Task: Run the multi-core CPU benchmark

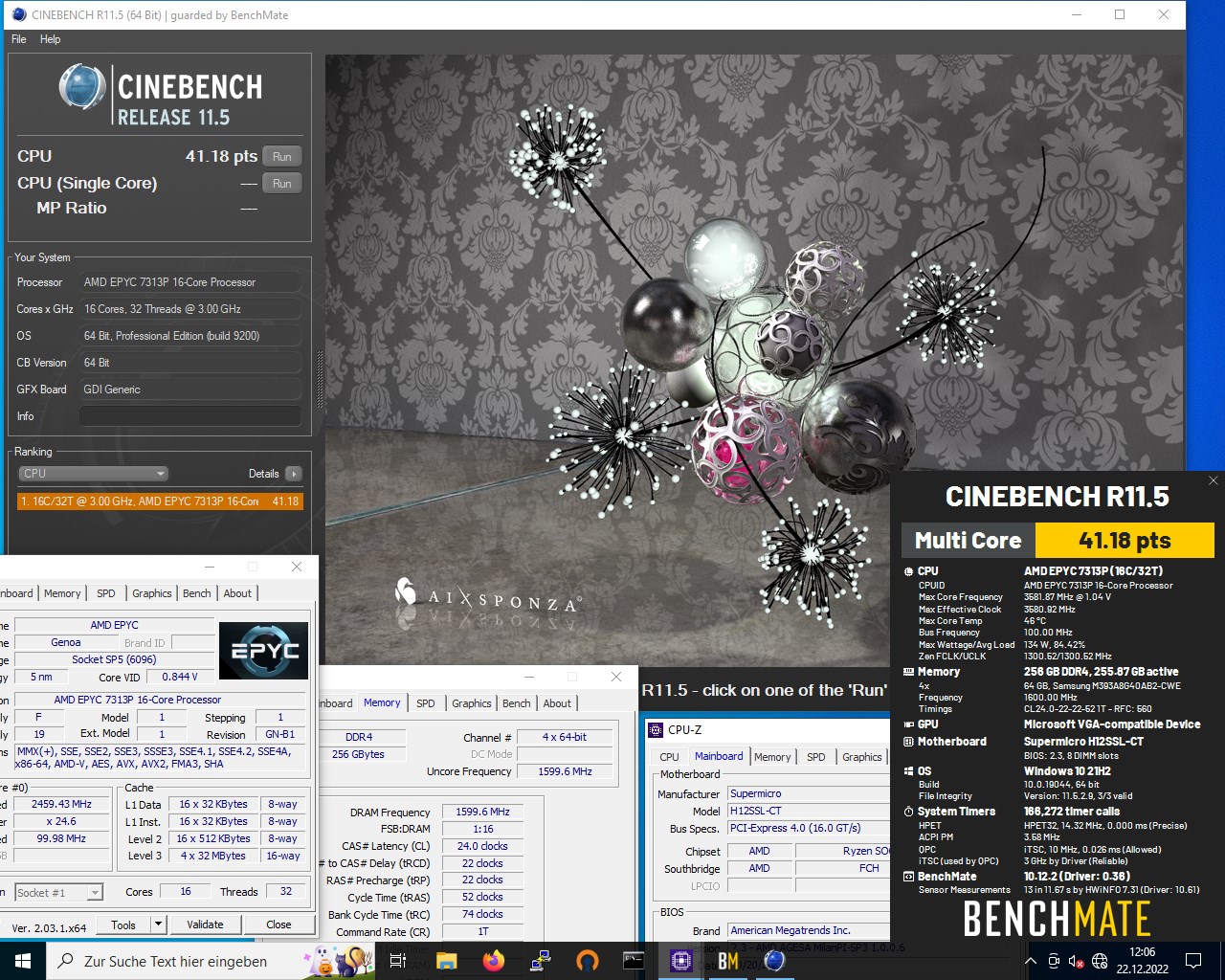Action: (281, 157)
